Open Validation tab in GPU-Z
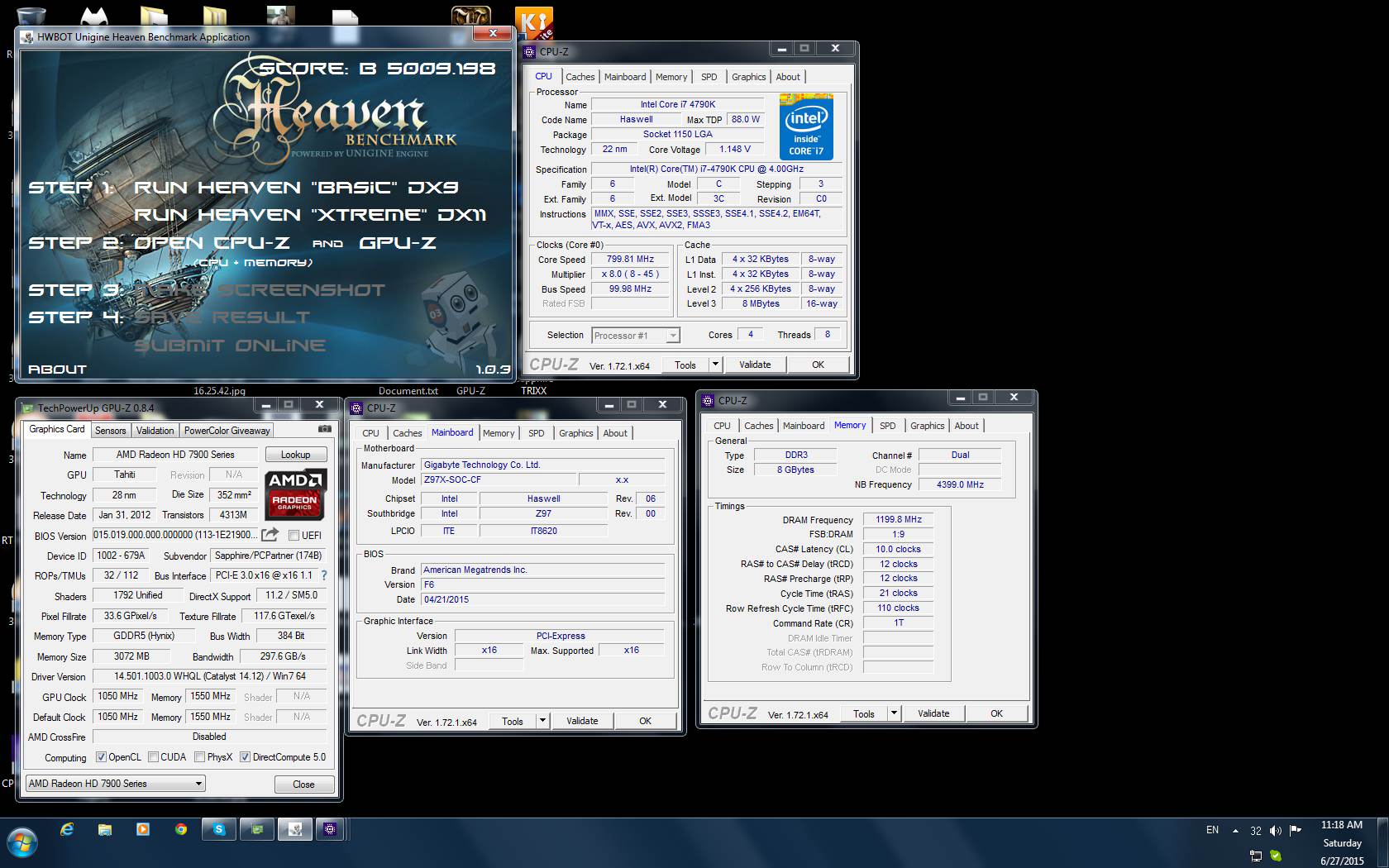Viewport: 1389px width, 868px height. pyautogui.click(x=155, y=431)
